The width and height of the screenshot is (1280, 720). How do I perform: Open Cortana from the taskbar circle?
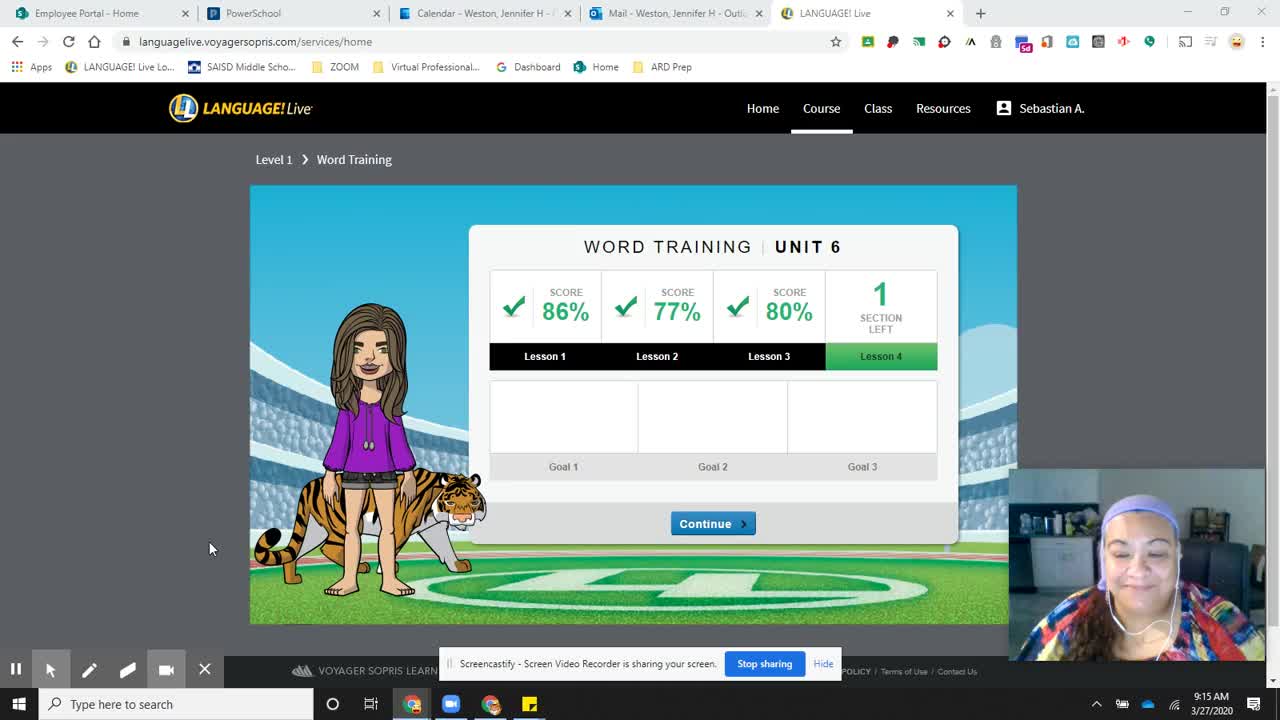click(333, 704)
